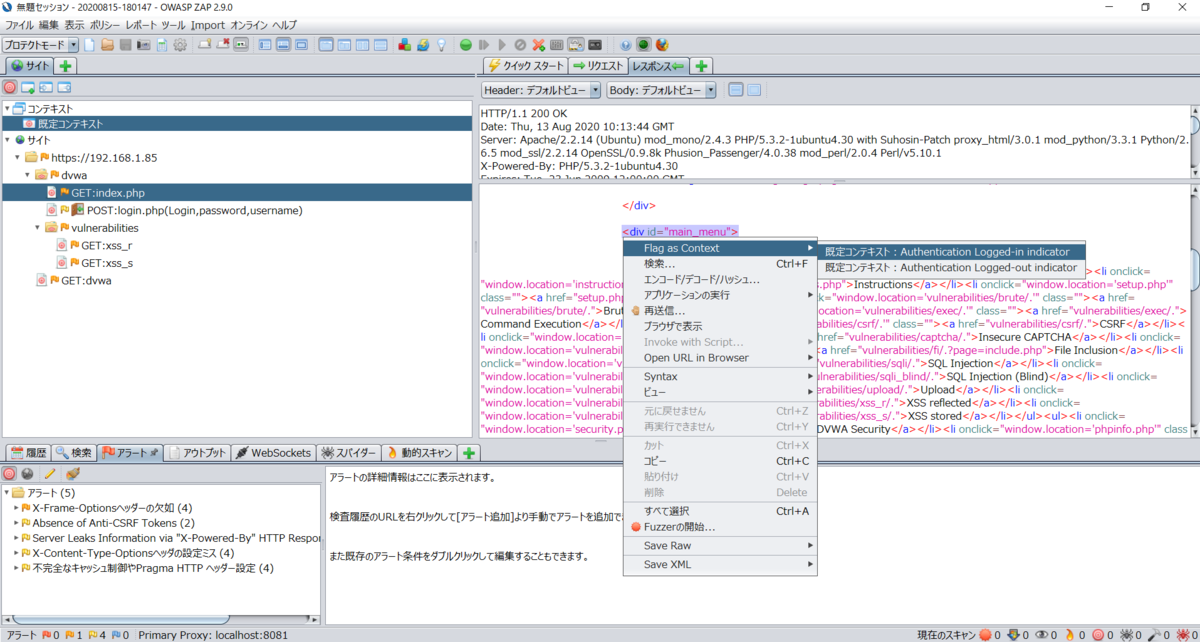Open the Import menu
1200x642 pixels.
208,24
